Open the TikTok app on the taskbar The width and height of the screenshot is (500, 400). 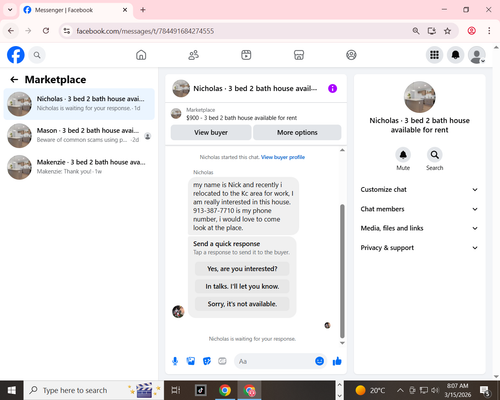pyautogui.click(x=200, y=390)
